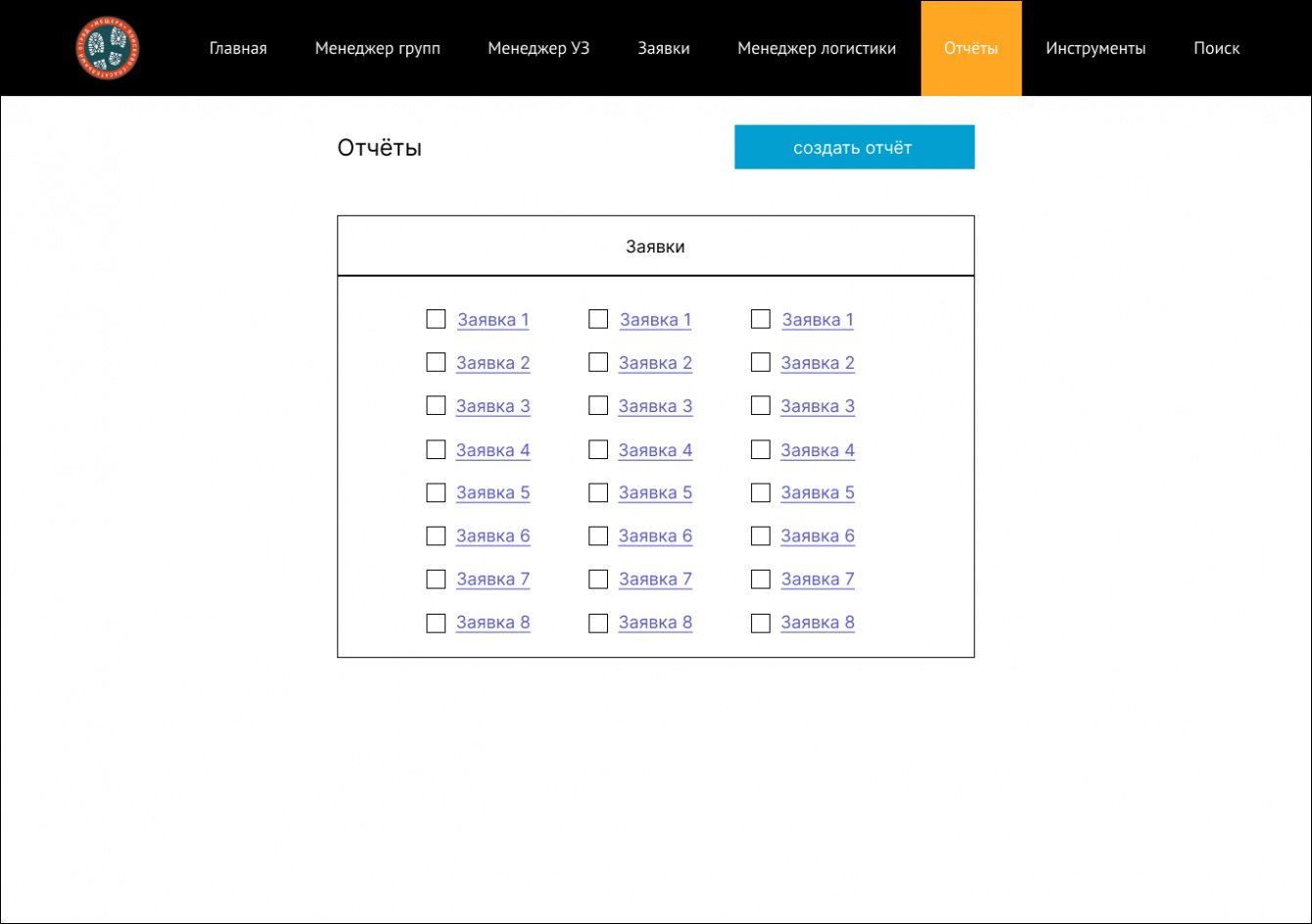
Task: Open the Заявка 5 link in the middle column
Action: coord(656,493)
